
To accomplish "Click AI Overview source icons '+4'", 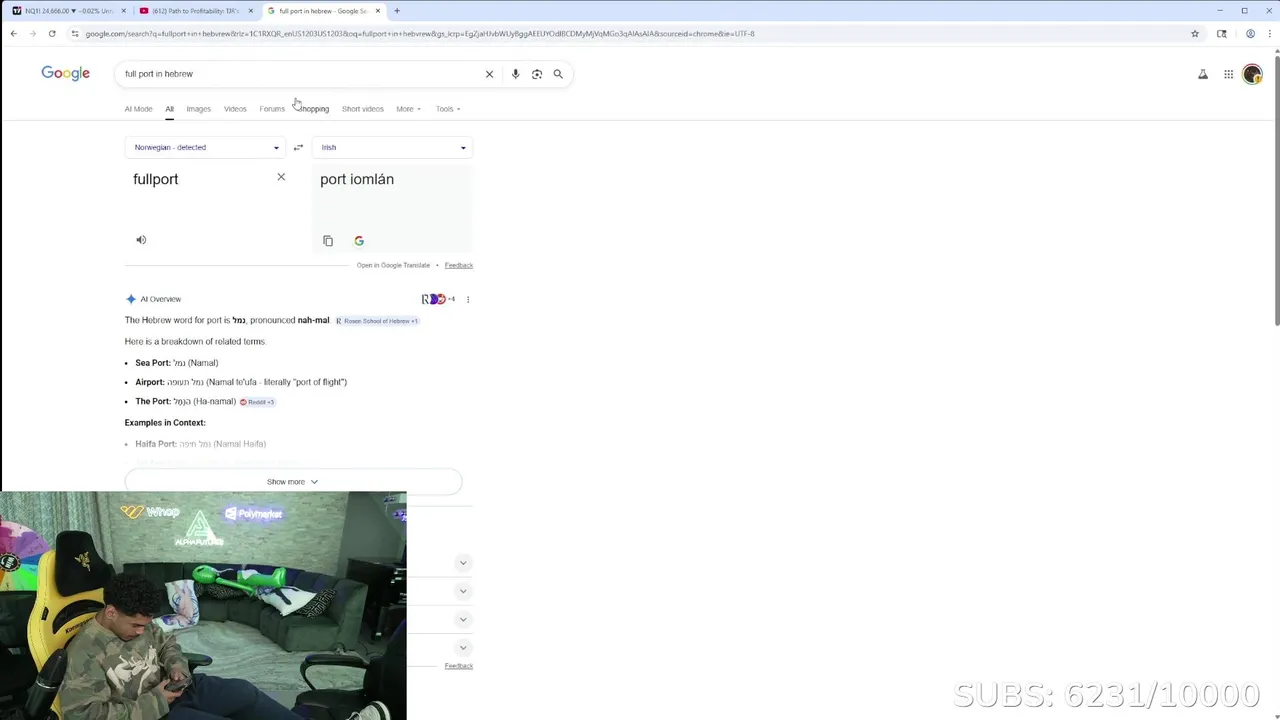I will (x=439, y=299).
